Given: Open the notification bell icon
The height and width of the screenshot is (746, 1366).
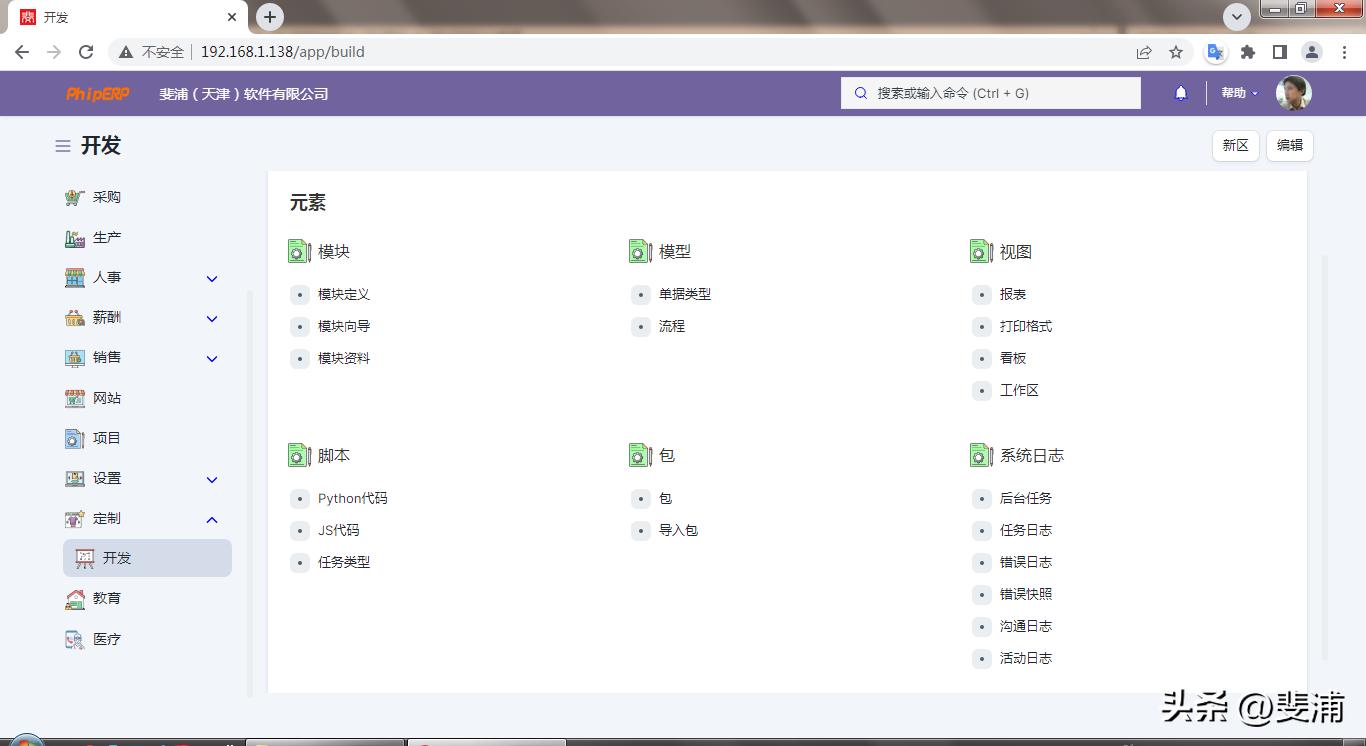Looking at the screenshot, I should tap(1180, 92).
